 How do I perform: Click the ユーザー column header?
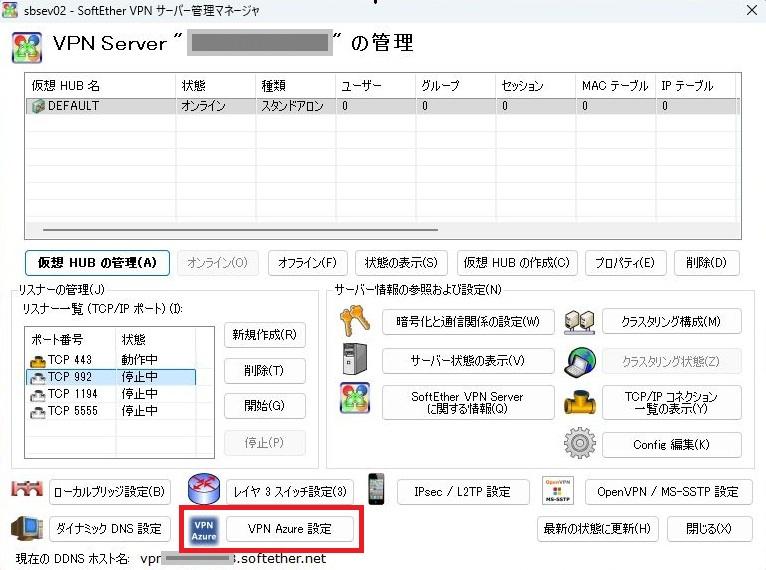coord(376,86)
